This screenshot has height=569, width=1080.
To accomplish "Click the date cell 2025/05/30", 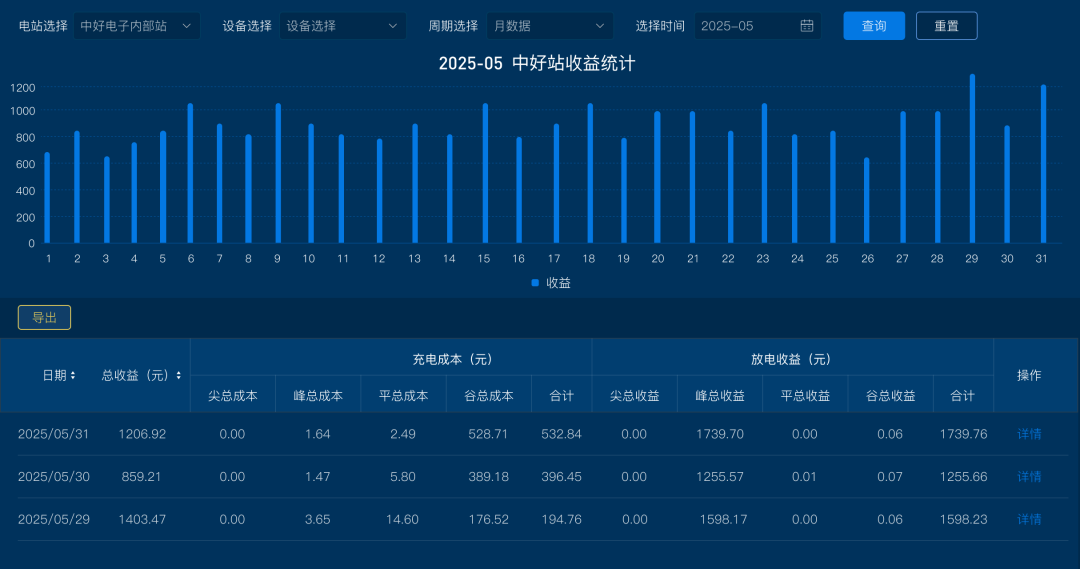I will (x=53, y=477).
